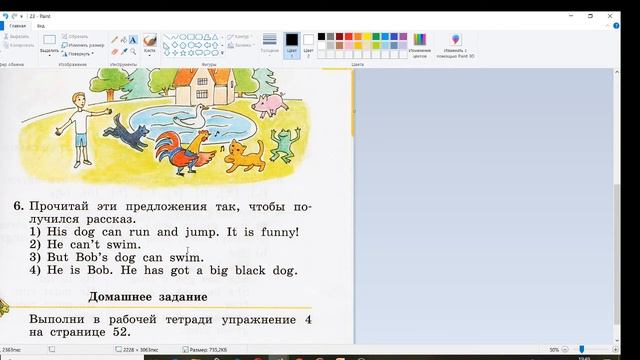Viewport: 640px width, 360px height.
Task: Choose the five-point star shape
Action: [182, 53]
